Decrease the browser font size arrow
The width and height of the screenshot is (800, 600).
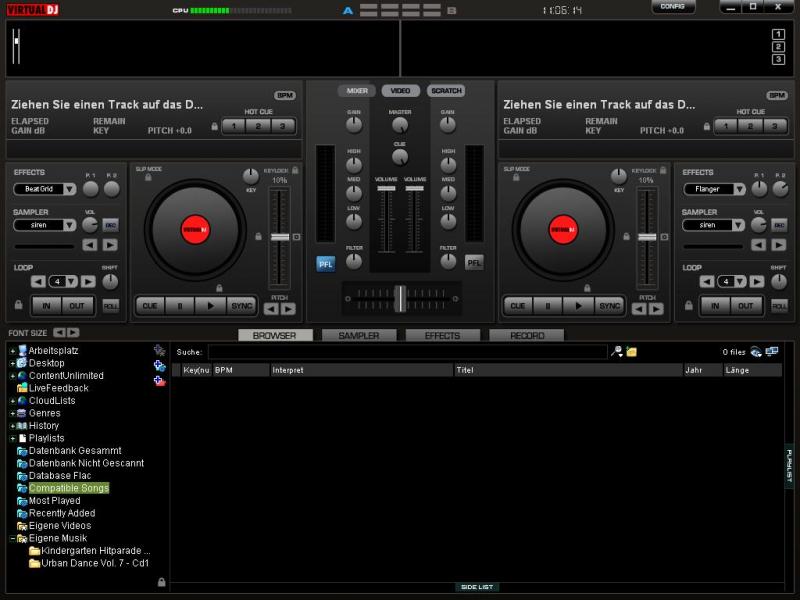(59, 332)
